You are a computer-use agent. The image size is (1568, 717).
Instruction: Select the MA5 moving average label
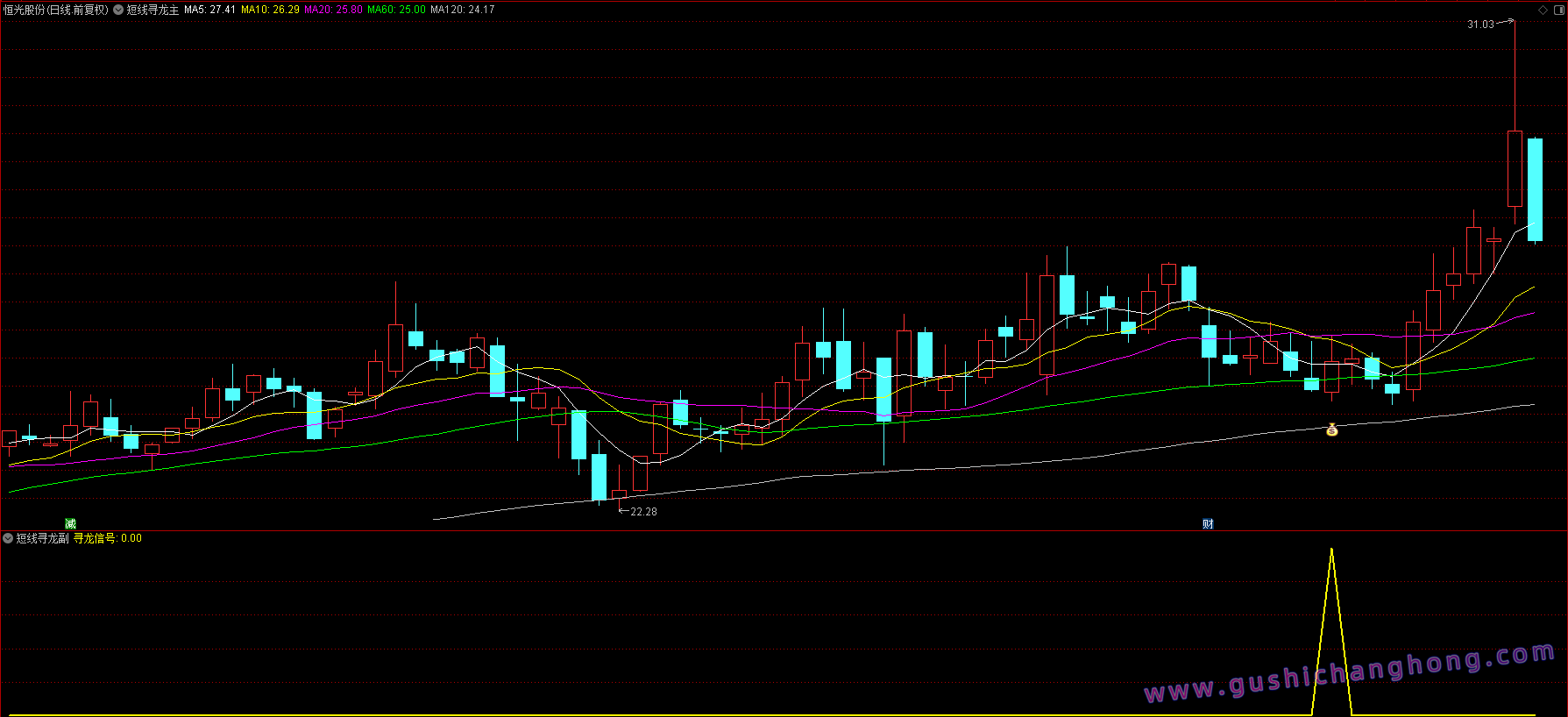tap(209, 10)
